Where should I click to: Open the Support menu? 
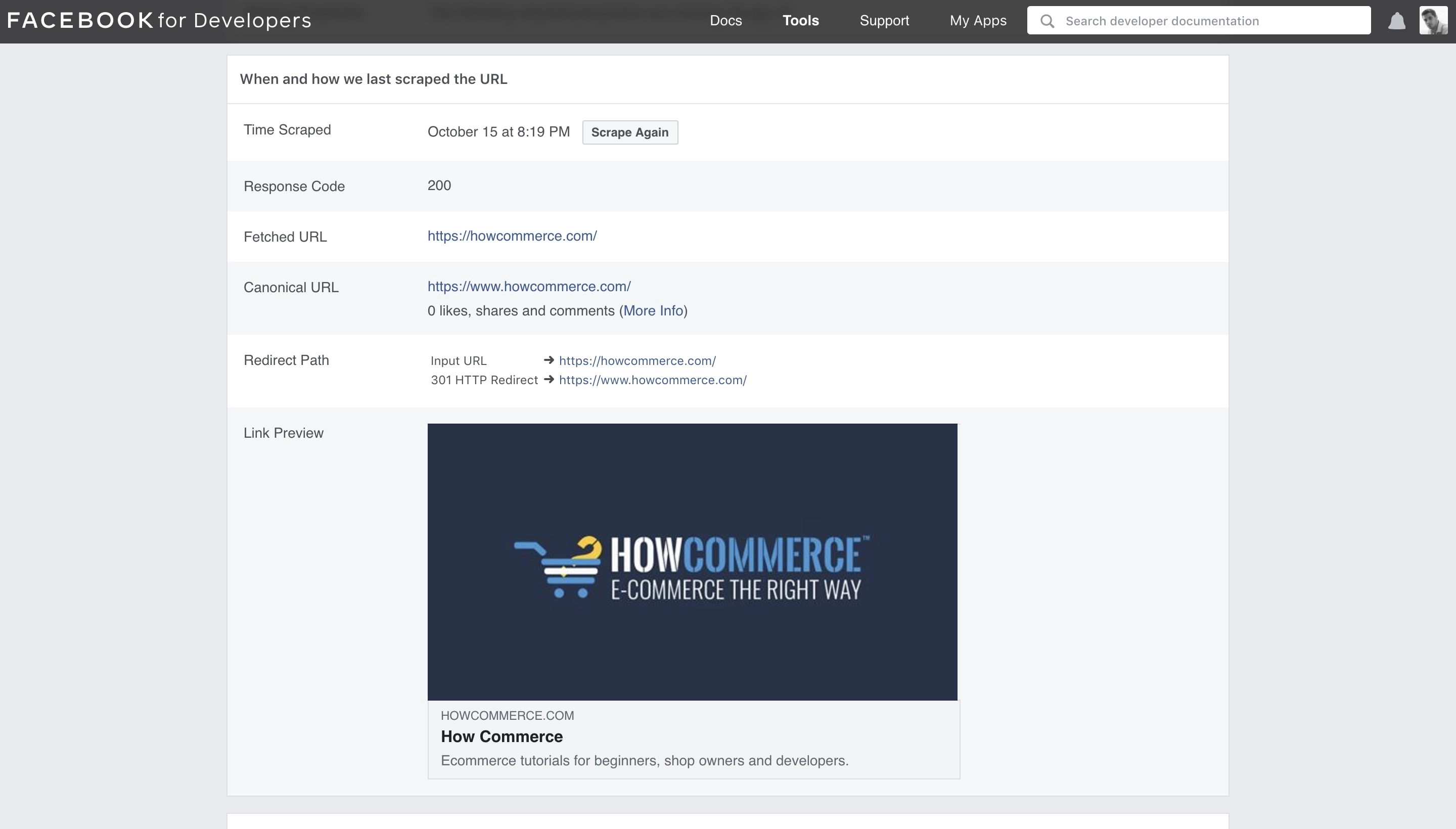(x=884, y=21)
